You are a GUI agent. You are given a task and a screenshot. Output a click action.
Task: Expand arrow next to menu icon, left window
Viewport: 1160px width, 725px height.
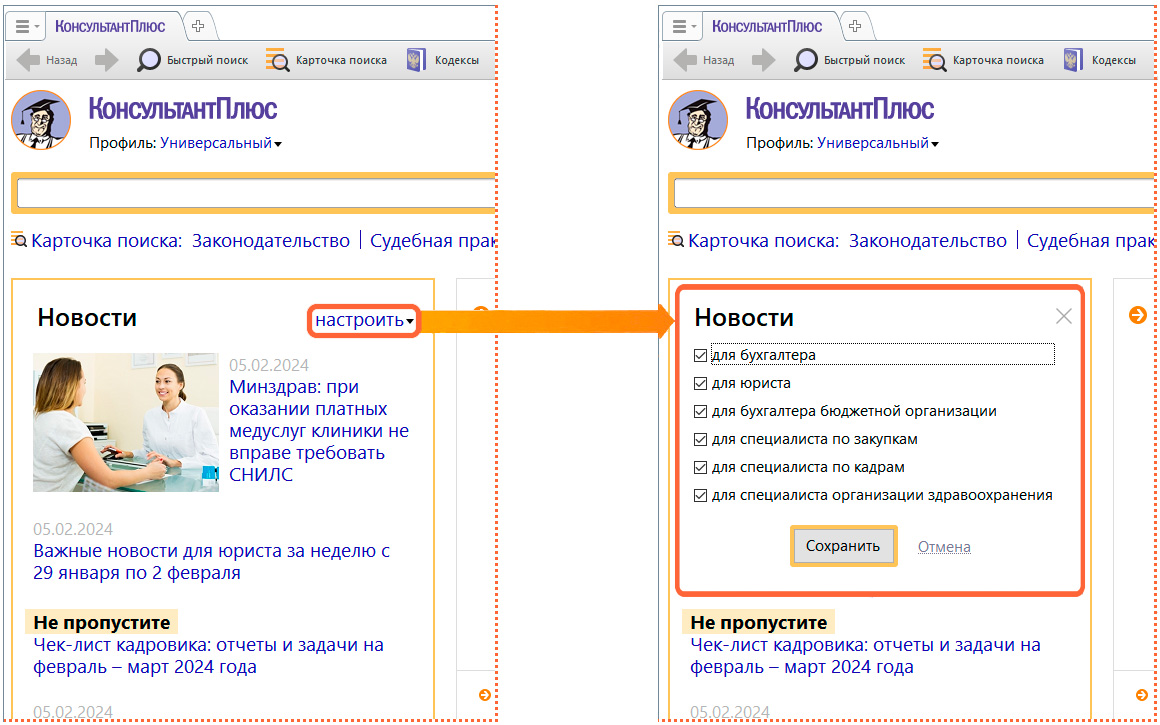coord(37,27)
